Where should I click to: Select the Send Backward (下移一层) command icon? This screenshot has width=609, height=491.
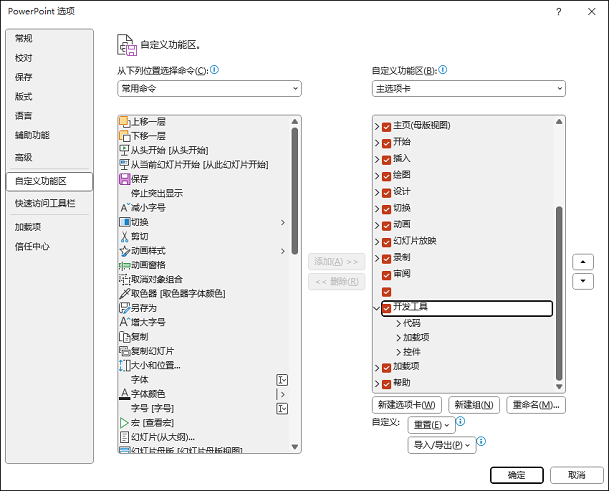[124, 136]
